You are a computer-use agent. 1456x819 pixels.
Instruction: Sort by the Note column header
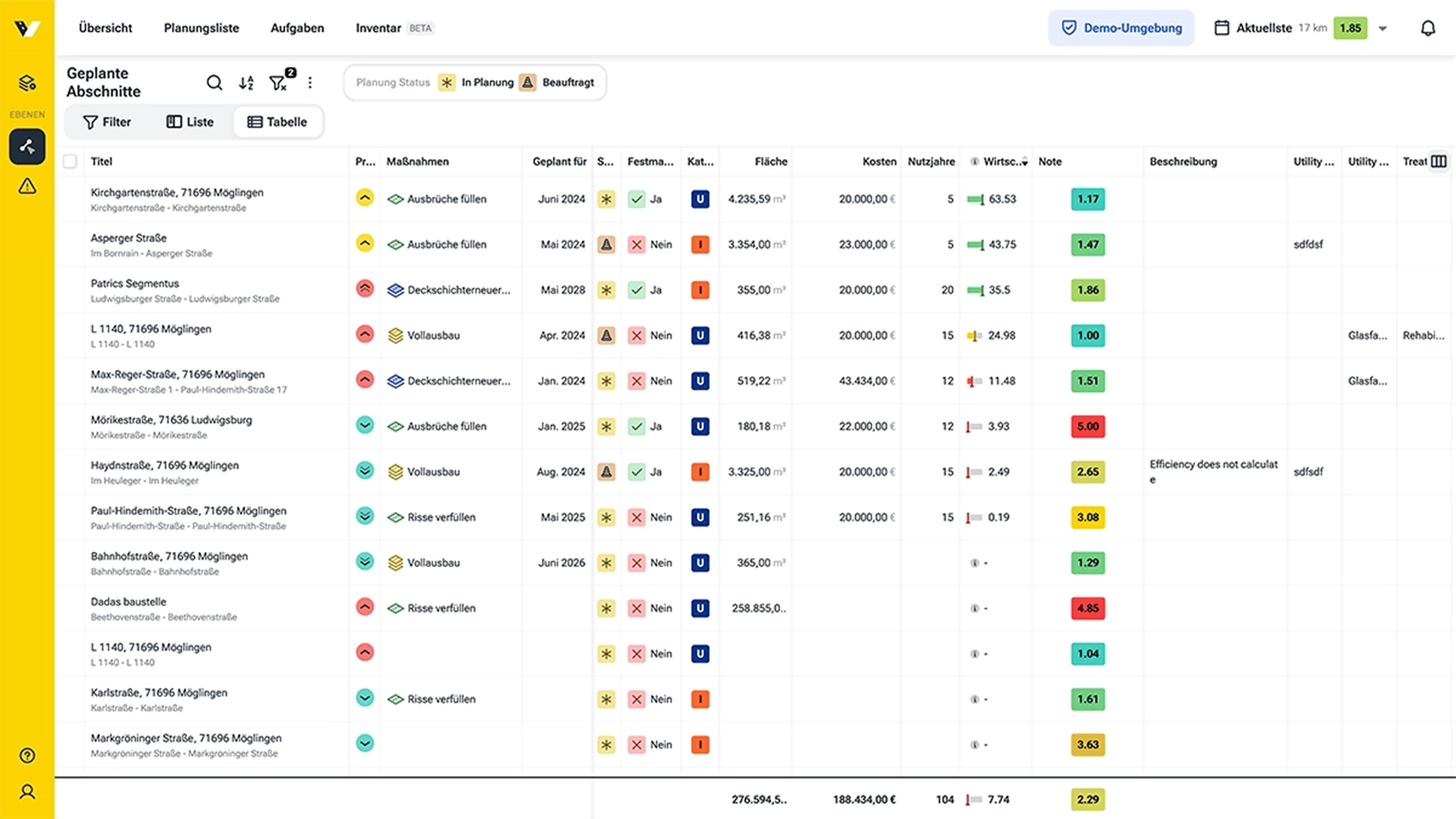coord(1049,161)
